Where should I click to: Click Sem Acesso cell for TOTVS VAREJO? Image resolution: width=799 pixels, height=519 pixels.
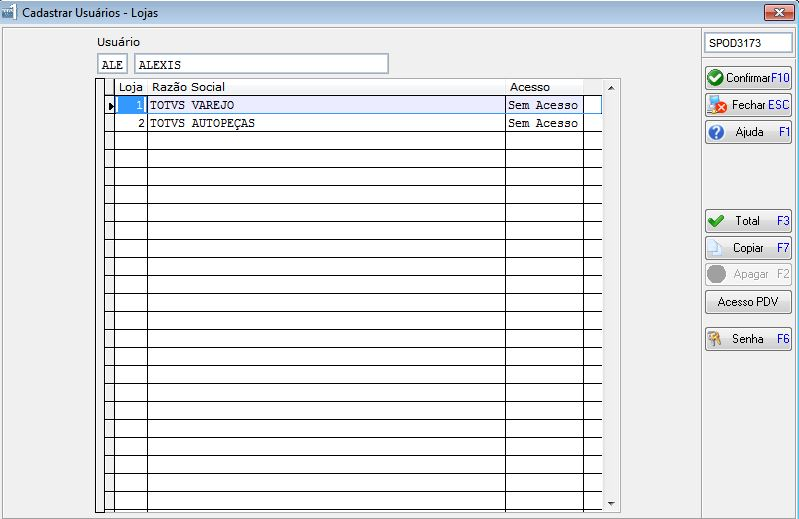544,105
